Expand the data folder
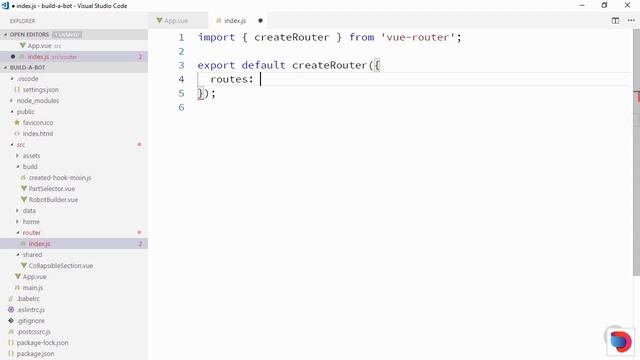This screenshot has height=360, width=640. pyautogui.click(x=18, y=211)
